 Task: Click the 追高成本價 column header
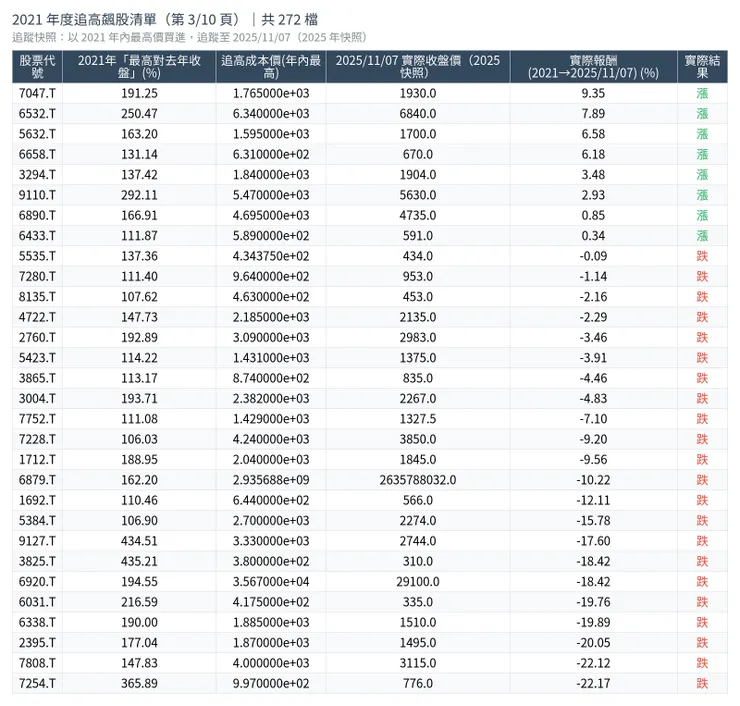click(271, 67)
